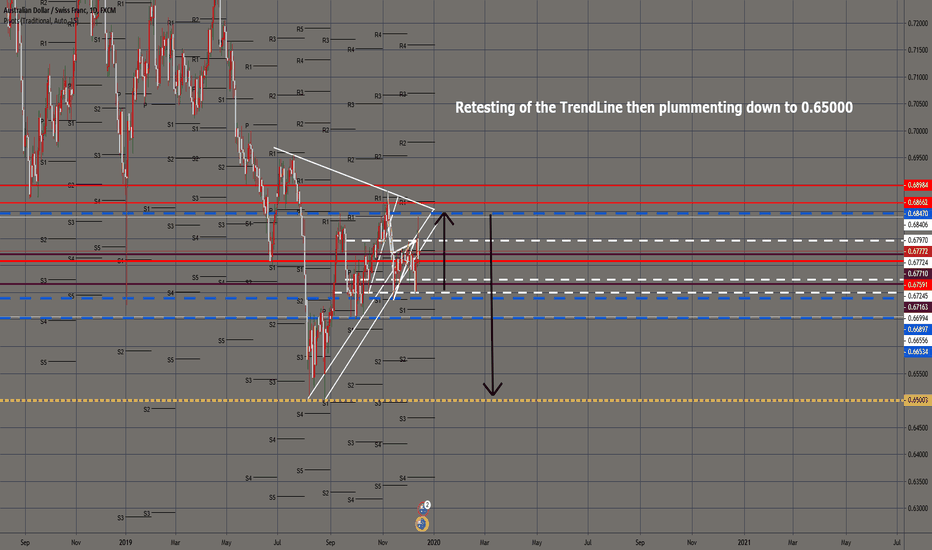Click the 0.72000 level on price axis
Screen dimensions: 932x550
(x=917, y=22)
